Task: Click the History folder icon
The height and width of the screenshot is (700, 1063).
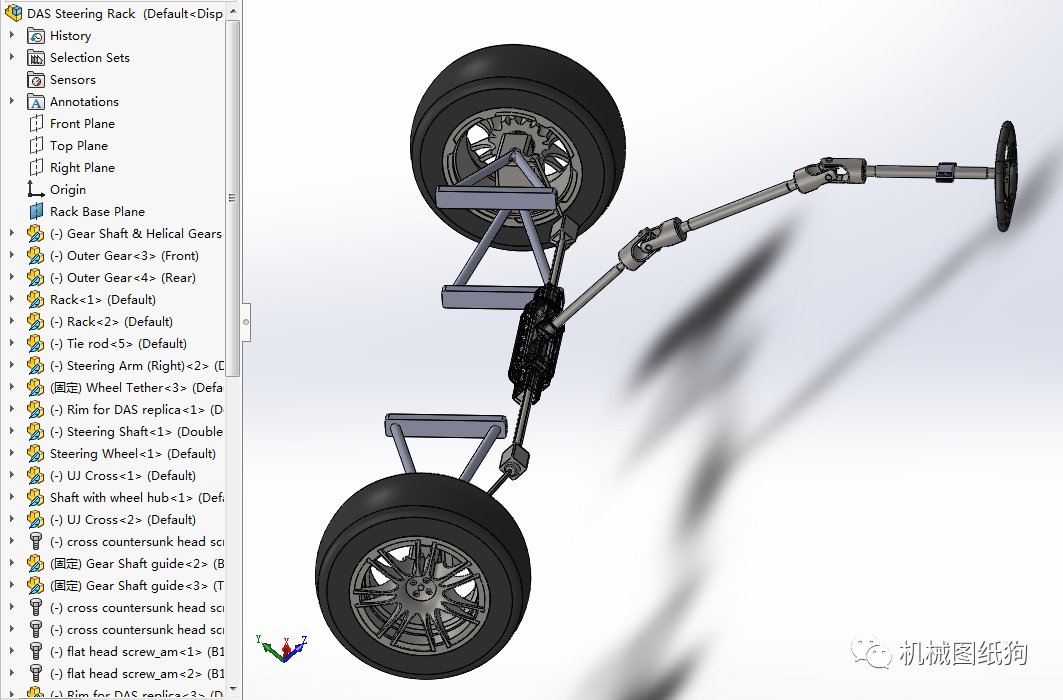Action: pos(34,35)
